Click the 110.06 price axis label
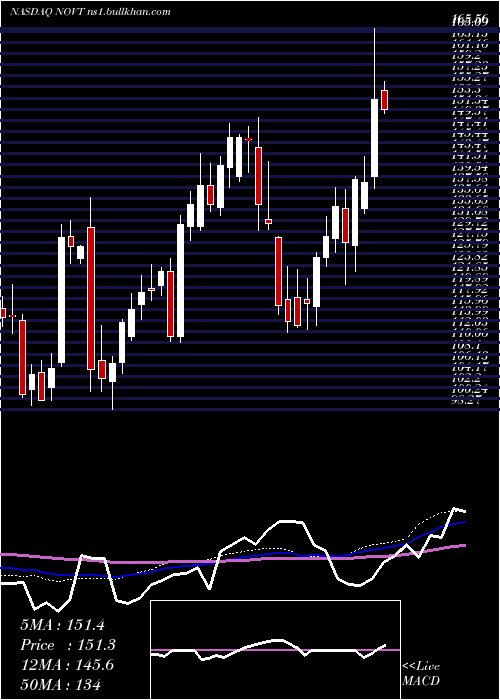The width and height of the screenshot is (500, 700). pyautogui.click(x=469, y=334)
